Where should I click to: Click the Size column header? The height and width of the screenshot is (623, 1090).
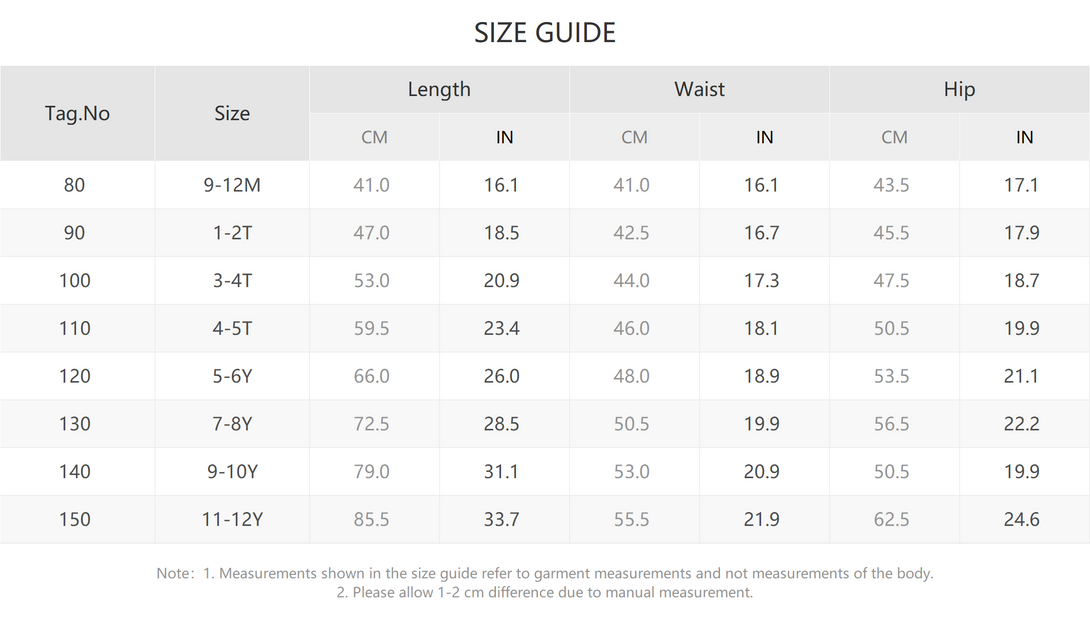click(232, 113)
